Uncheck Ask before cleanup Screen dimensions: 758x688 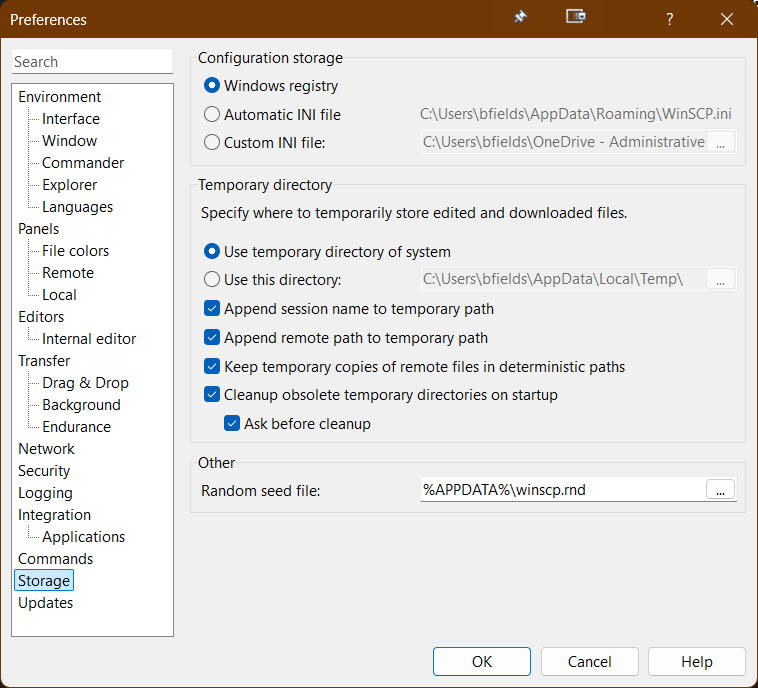(232, 424)
